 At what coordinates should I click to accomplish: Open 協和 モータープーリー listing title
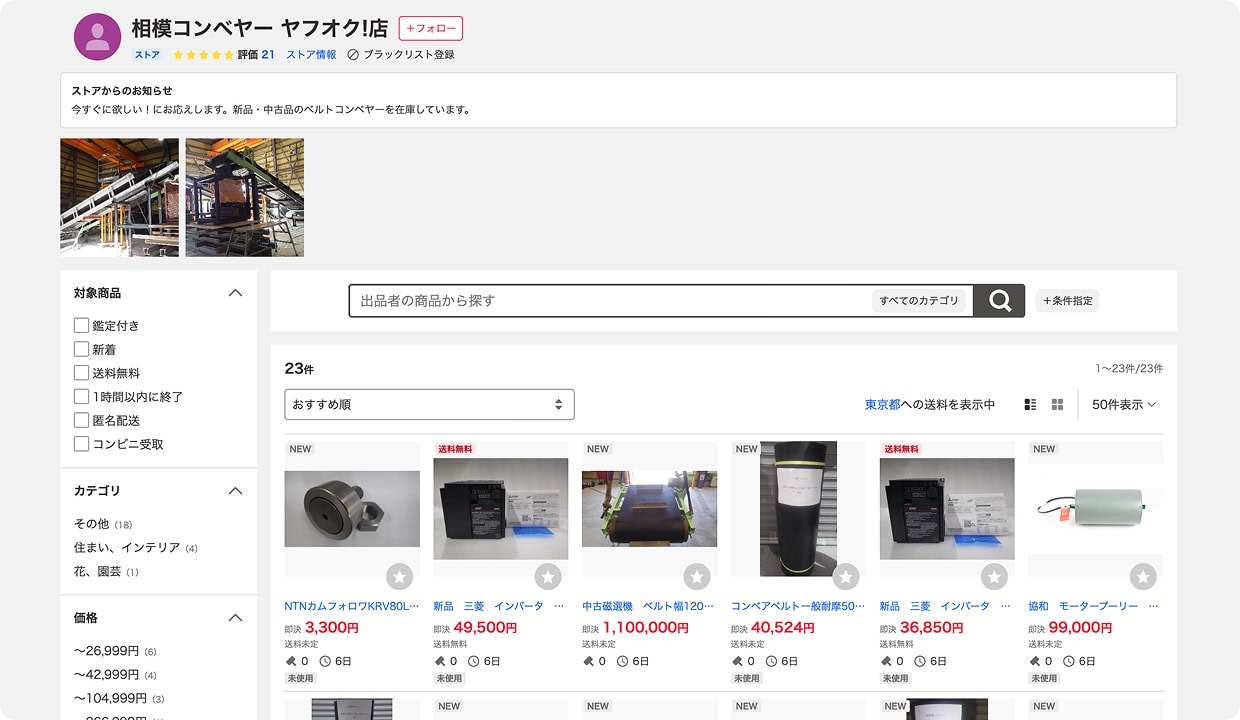(1095, 606)
